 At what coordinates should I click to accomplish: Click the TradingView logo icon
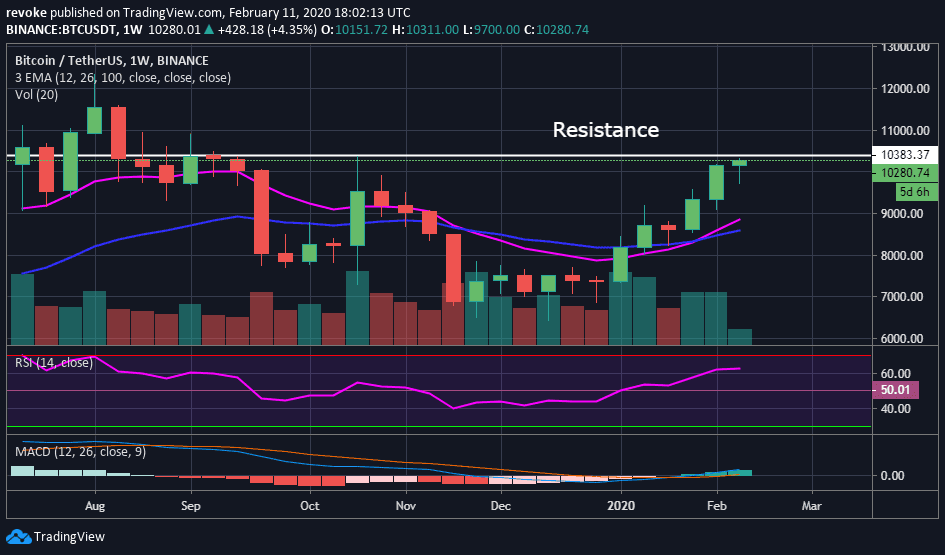19,537
